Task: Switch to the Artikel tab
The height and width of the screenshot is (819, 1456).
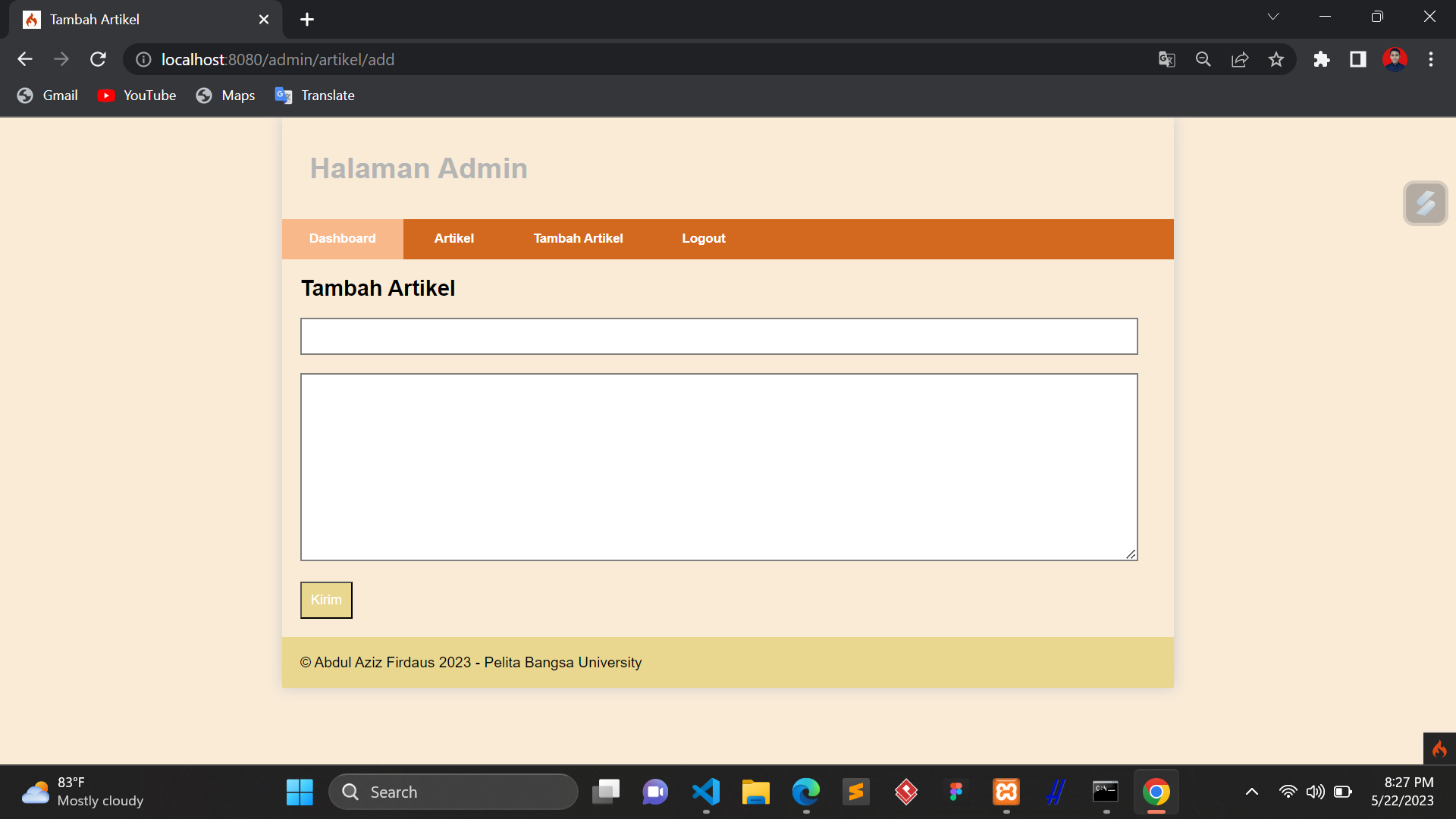Action: [x=453, y=238]
